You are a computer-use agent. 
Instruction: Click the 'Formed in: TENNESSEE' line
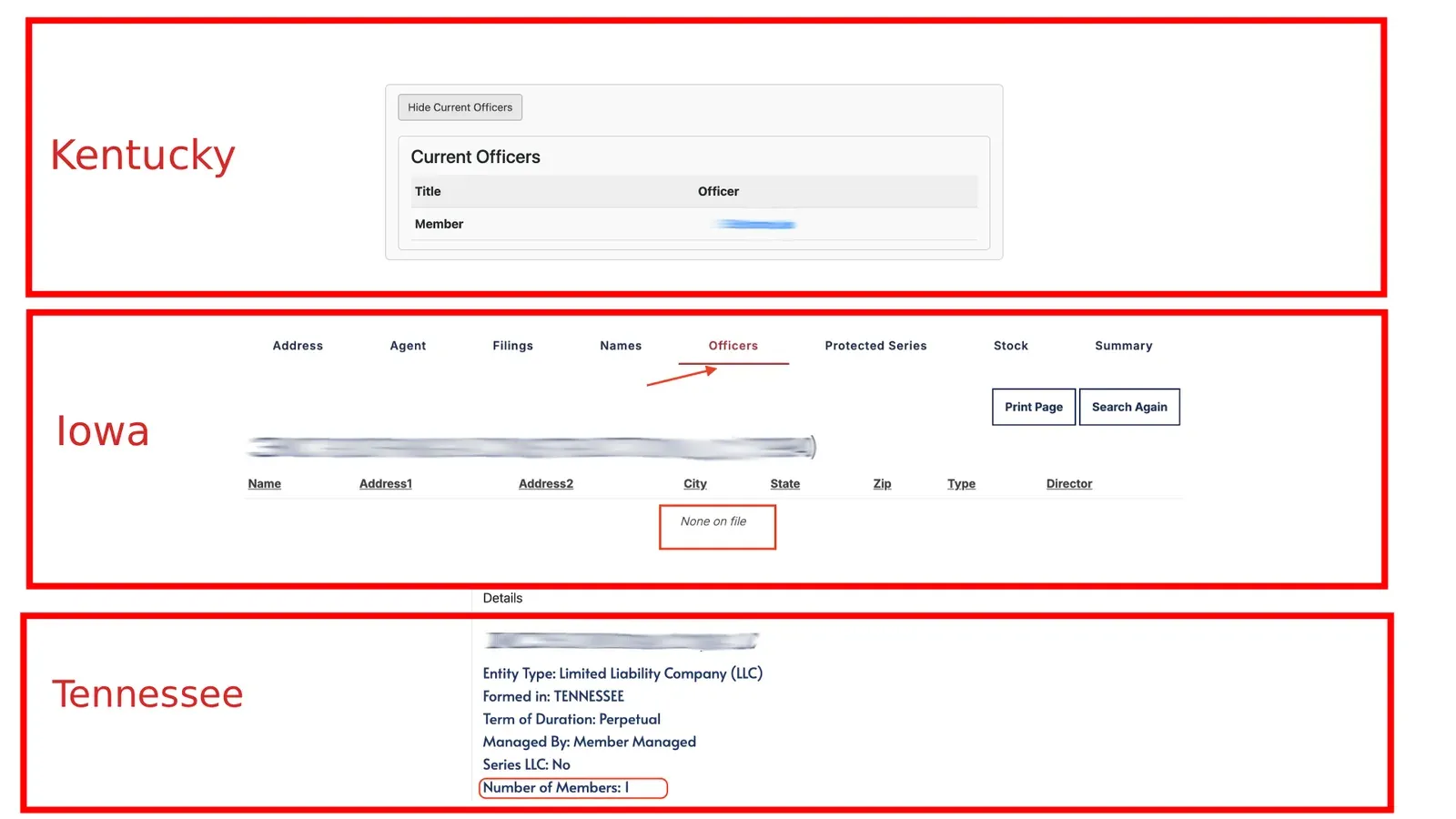[x=553, y=696]
